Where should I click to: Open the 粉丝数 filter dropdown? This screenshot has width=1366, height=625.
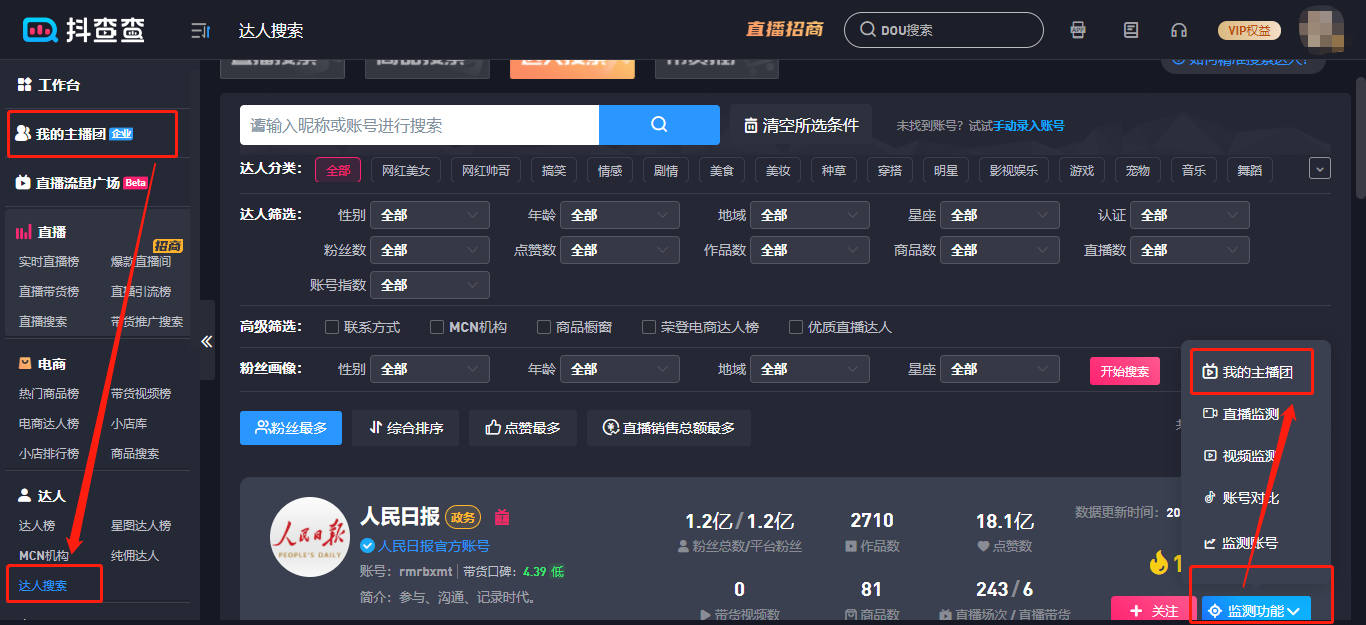[429, 250]
